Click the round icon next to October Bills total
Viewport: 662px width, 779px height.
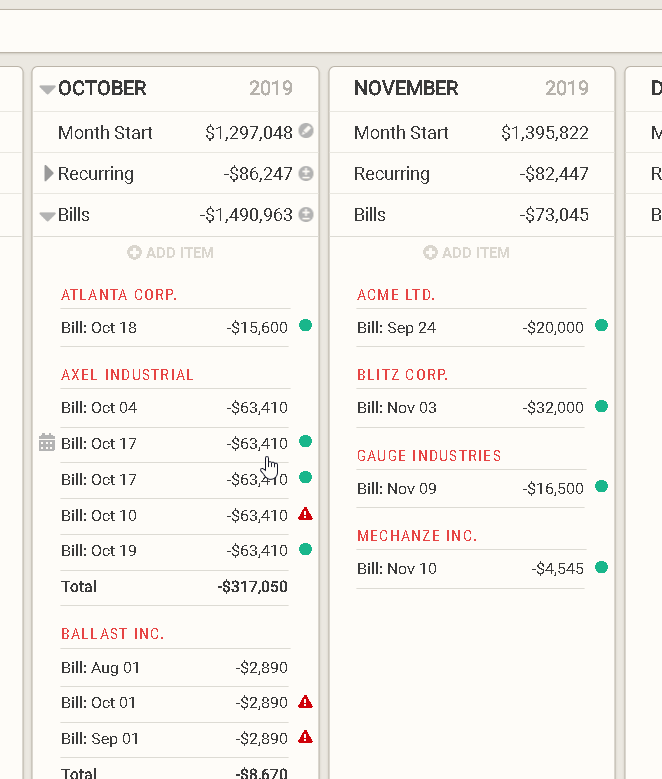click(x=306, y=215)
